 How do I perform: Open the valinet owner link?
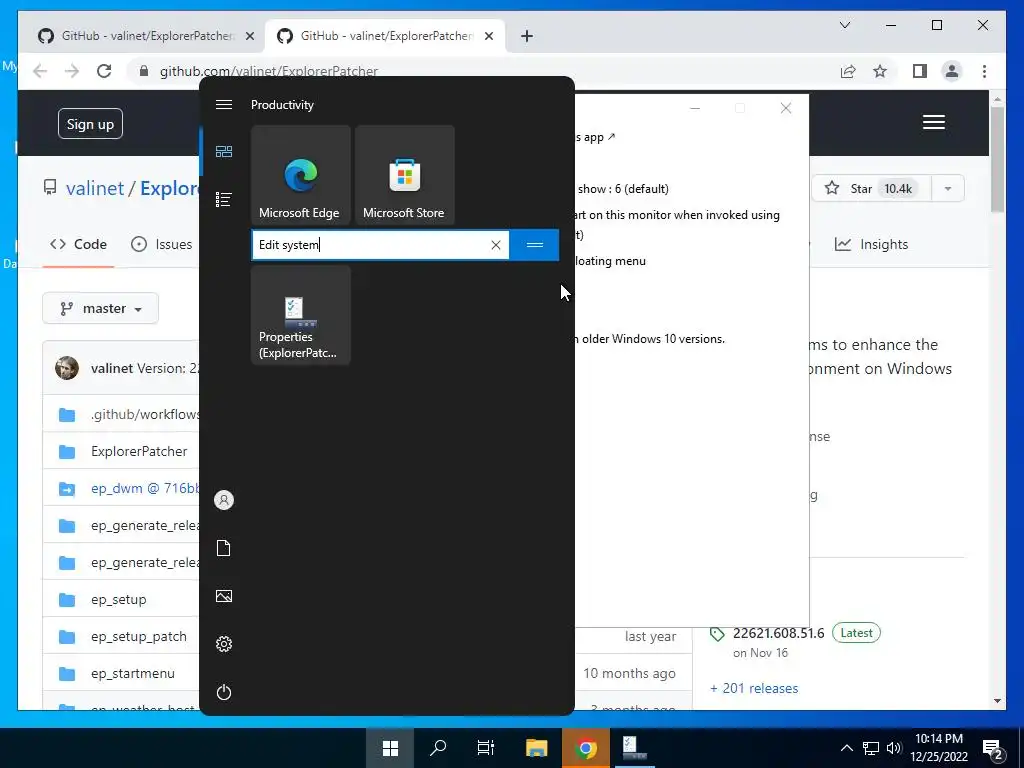(x=95, y=188)
